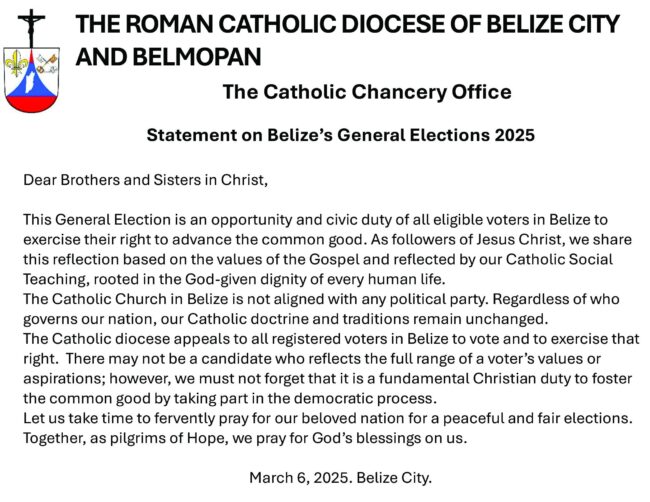Click the "Dear Brothers and Sisters in Christ" salutation
The height and width of the screenshot is (502, 650).
click(146, 180)
